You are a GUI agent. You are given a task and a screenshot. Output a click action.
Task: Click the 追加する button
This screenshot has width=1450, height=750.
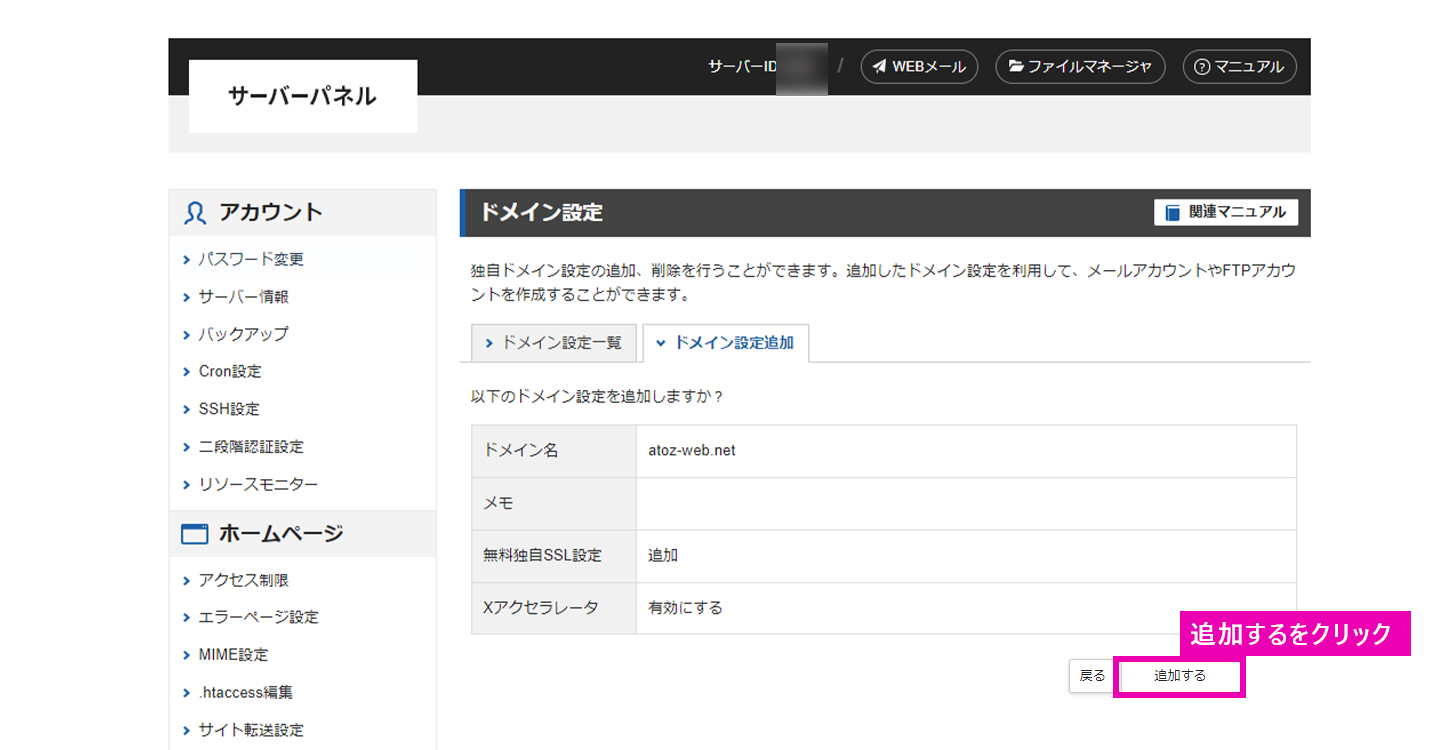pyautogui.click(x=1180, y=677)
